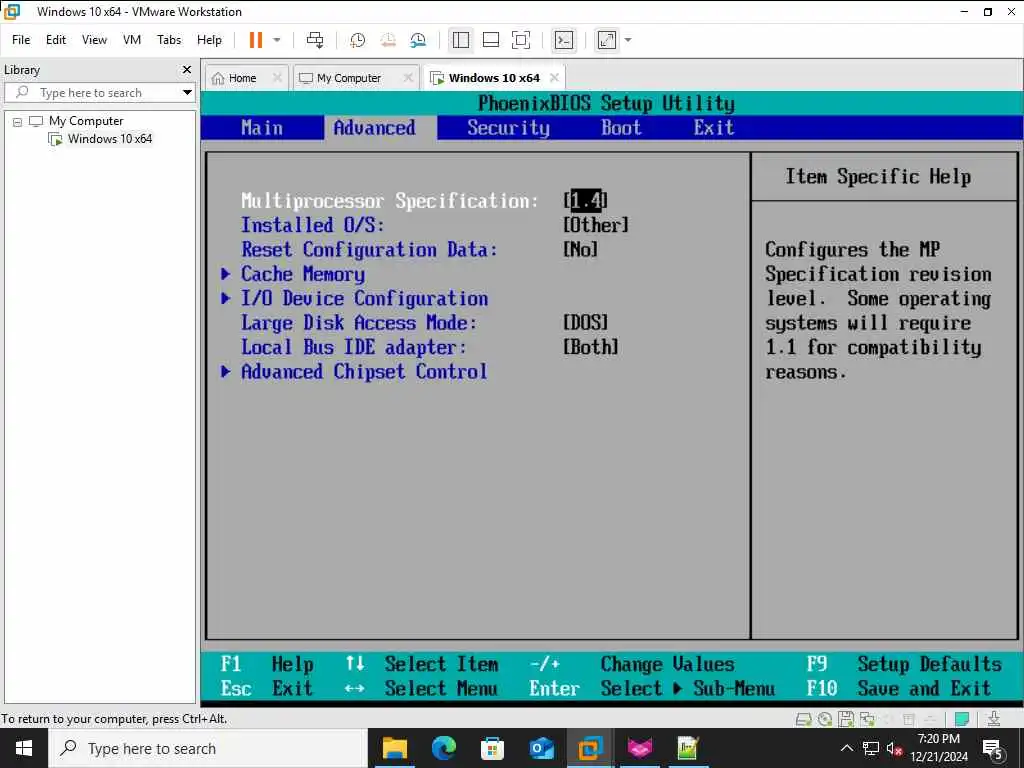
Task: Click the BIOS Main menu
Action: click(262, 127)
